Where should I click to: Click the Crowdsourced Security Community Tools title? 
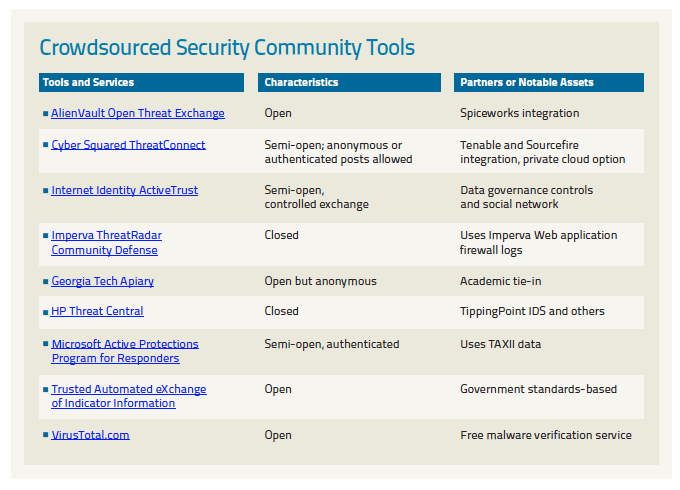point(227,47)
